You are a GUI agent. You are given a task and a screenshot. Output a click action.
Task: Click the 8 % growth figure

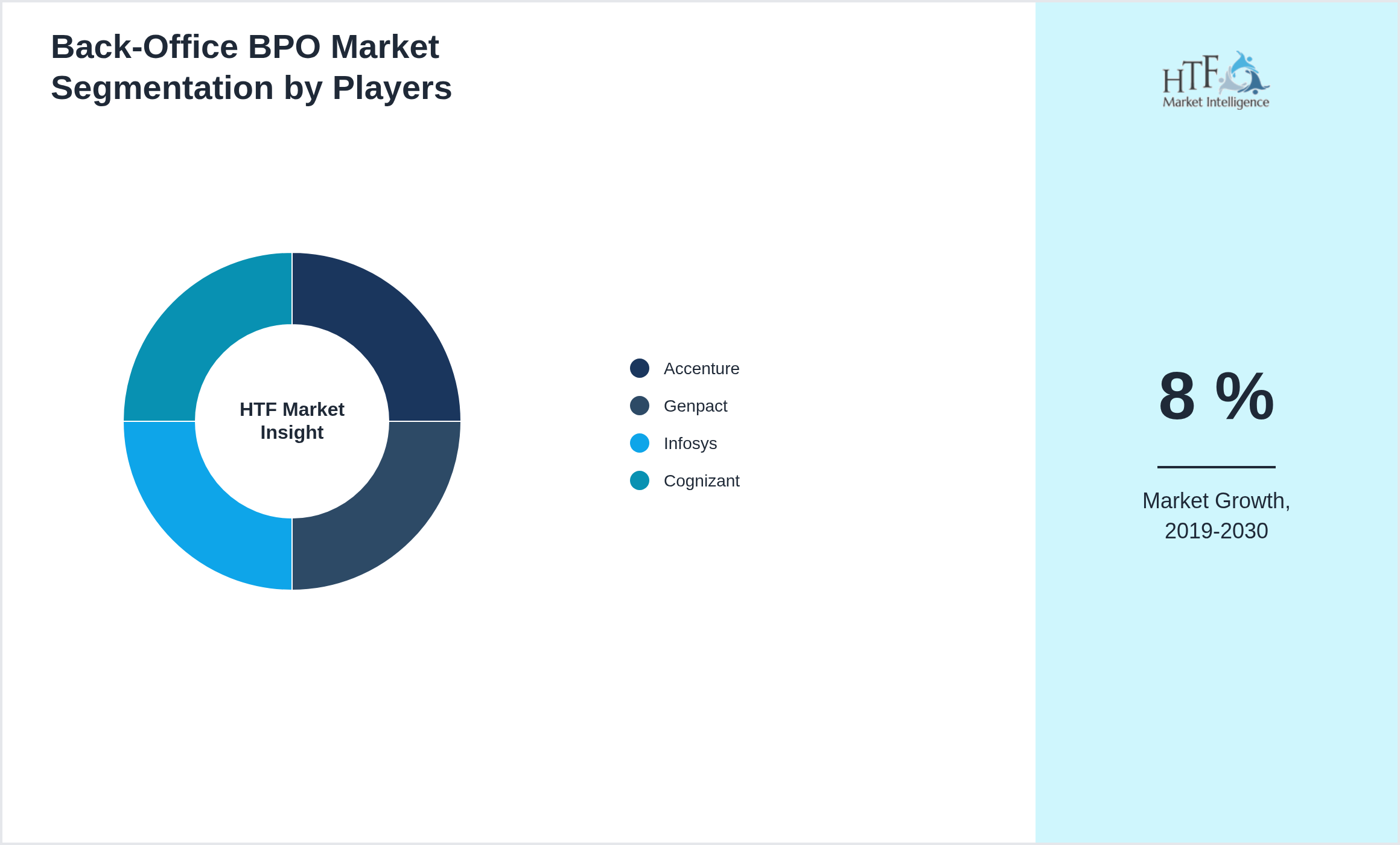1216,396
